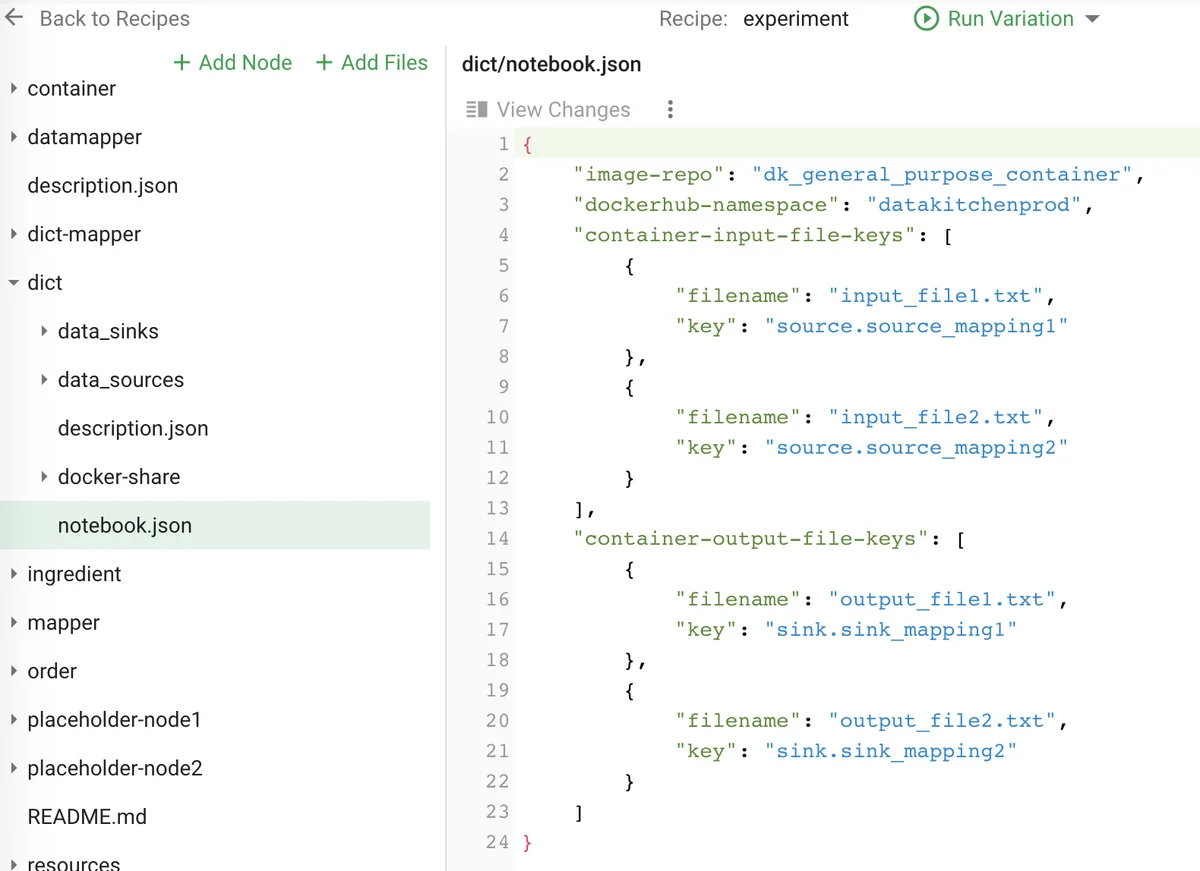
Task: Click Add Files button
Action: (372, 63)
